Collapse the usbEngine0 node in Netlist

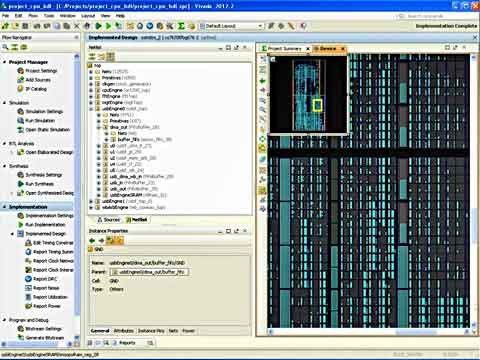91,109
